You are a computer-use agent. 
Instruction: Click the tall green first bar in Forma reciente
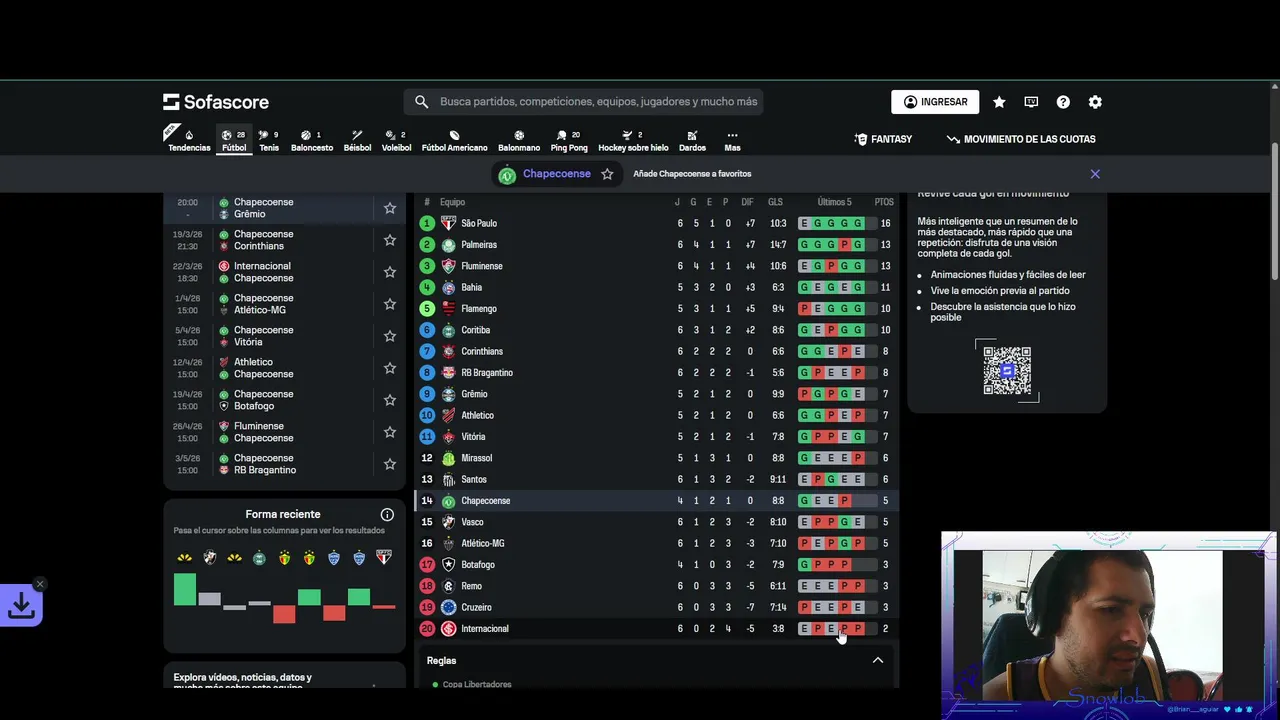click(x=184, y=589)
